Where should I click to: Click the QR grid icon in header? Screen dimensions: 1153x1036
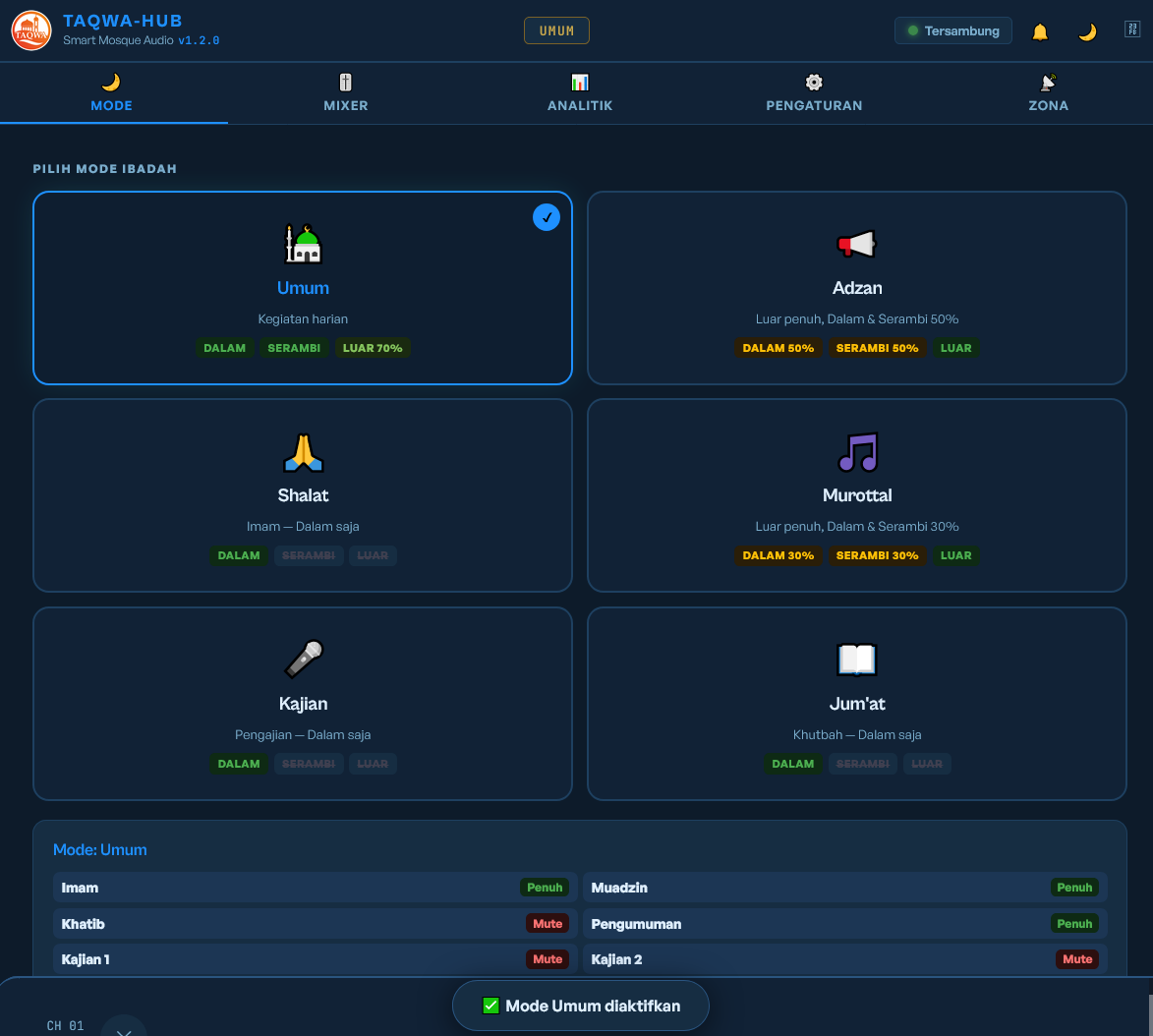tap(1132, 29)
